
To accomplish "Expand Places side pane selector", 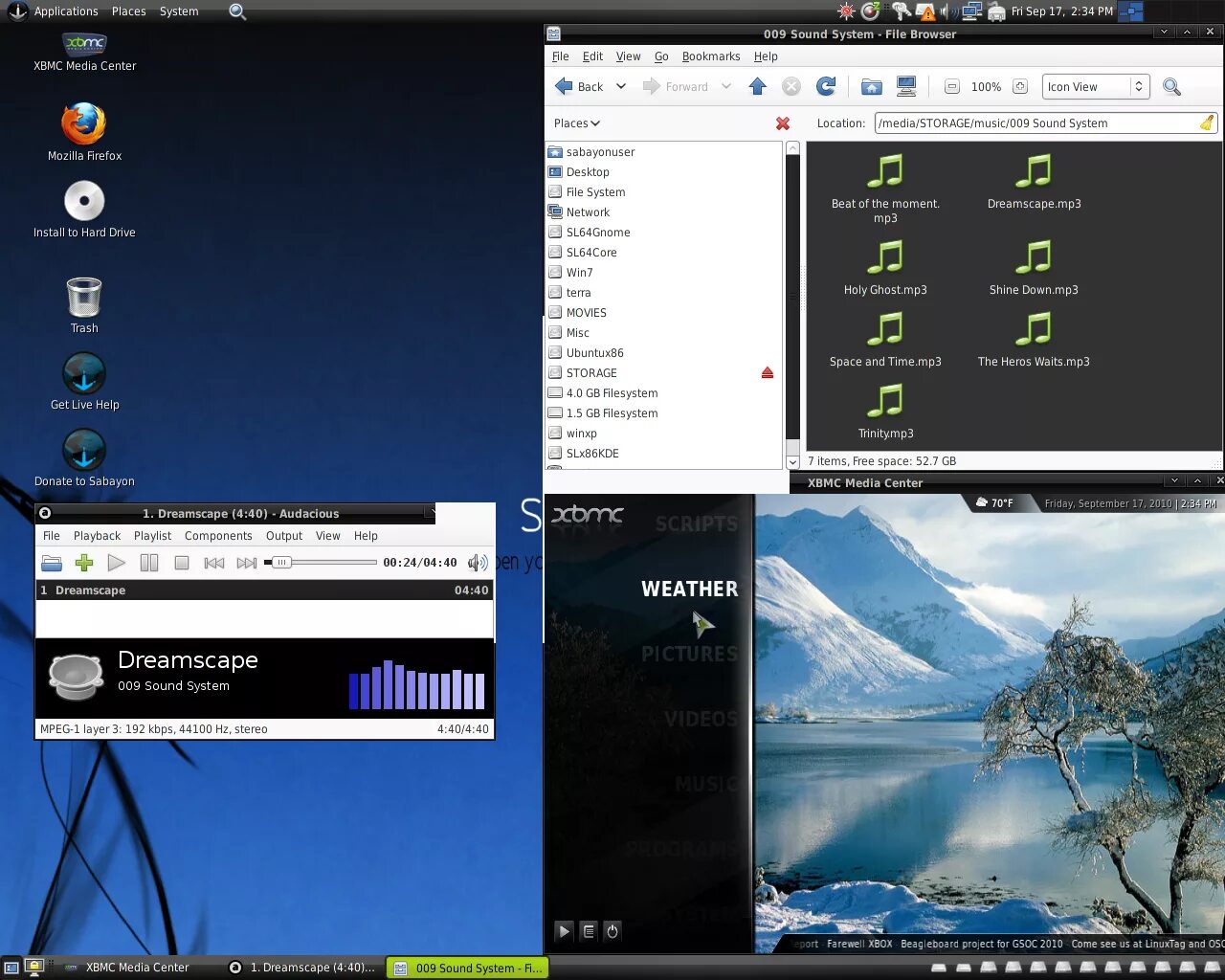I will click(x=577, y=123).
